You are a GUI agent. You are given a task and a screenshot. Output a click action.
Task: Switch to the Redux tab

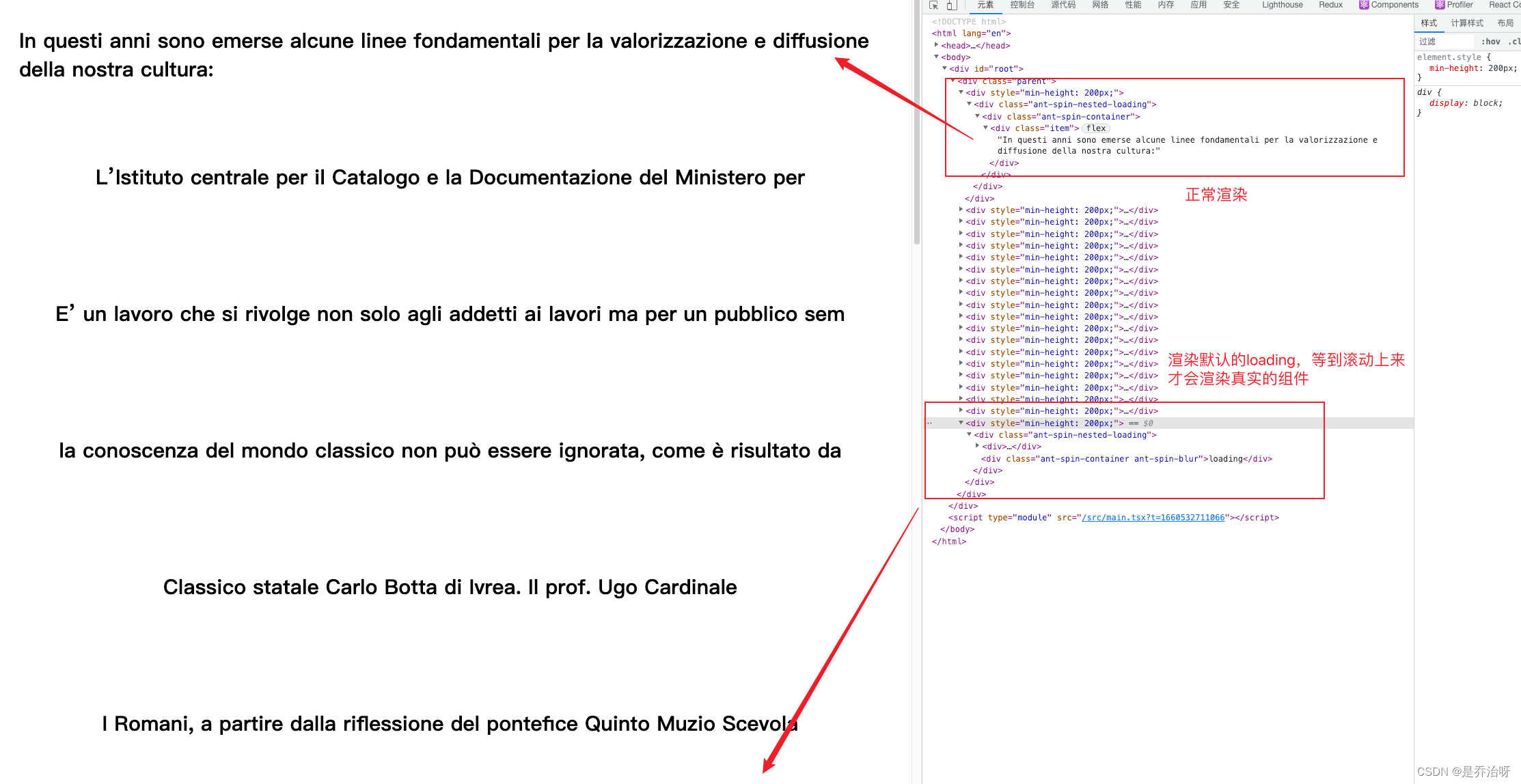[1330, 5]
